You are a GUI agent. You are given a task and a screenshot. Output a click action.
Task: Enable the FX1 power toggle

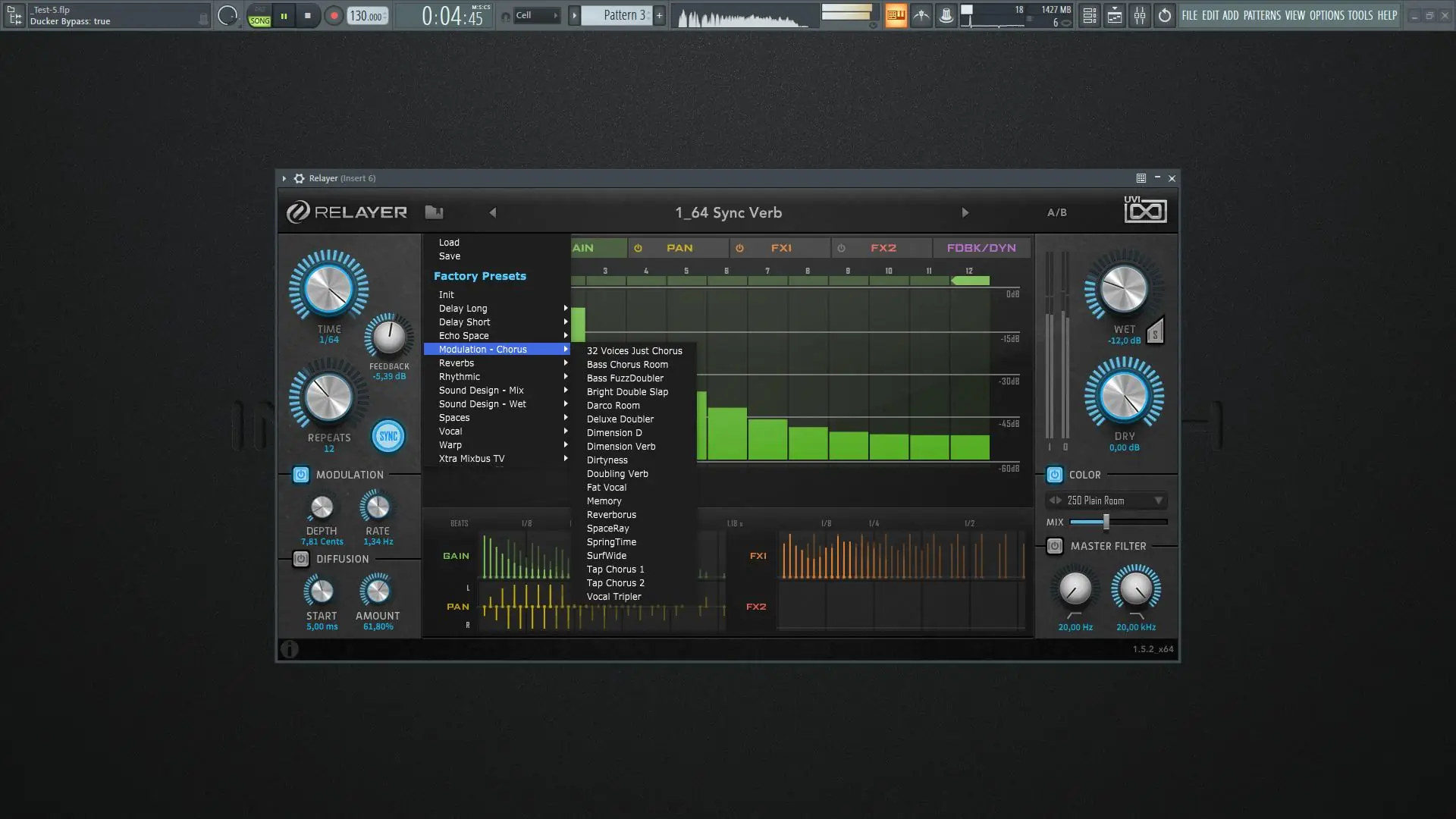click(739, 248)
